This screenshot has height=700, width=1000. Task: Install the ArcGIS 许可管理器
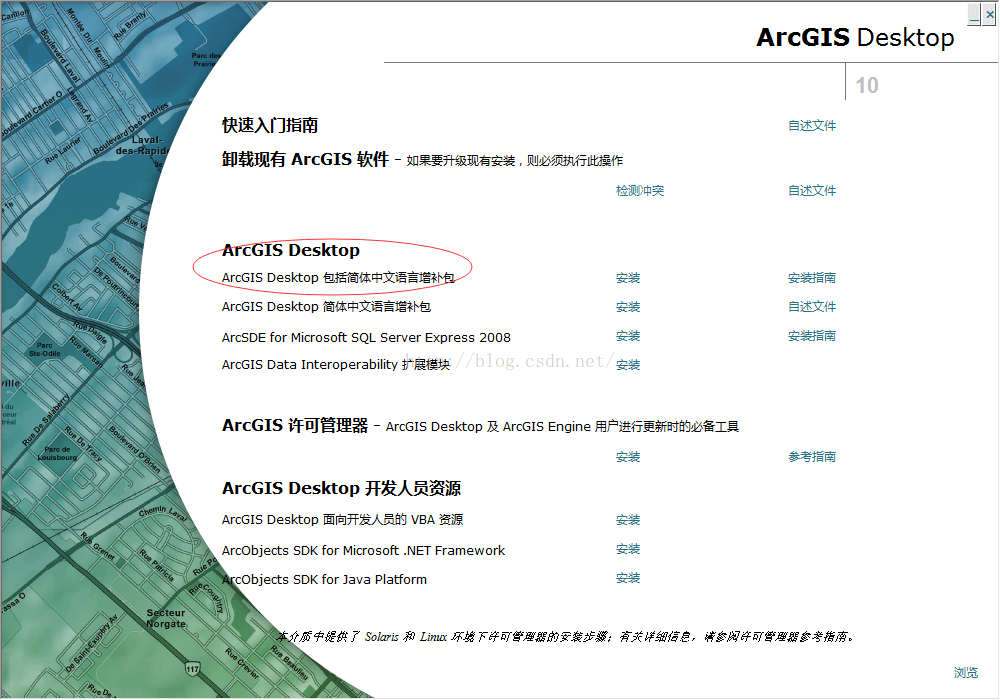click(628, 457)
